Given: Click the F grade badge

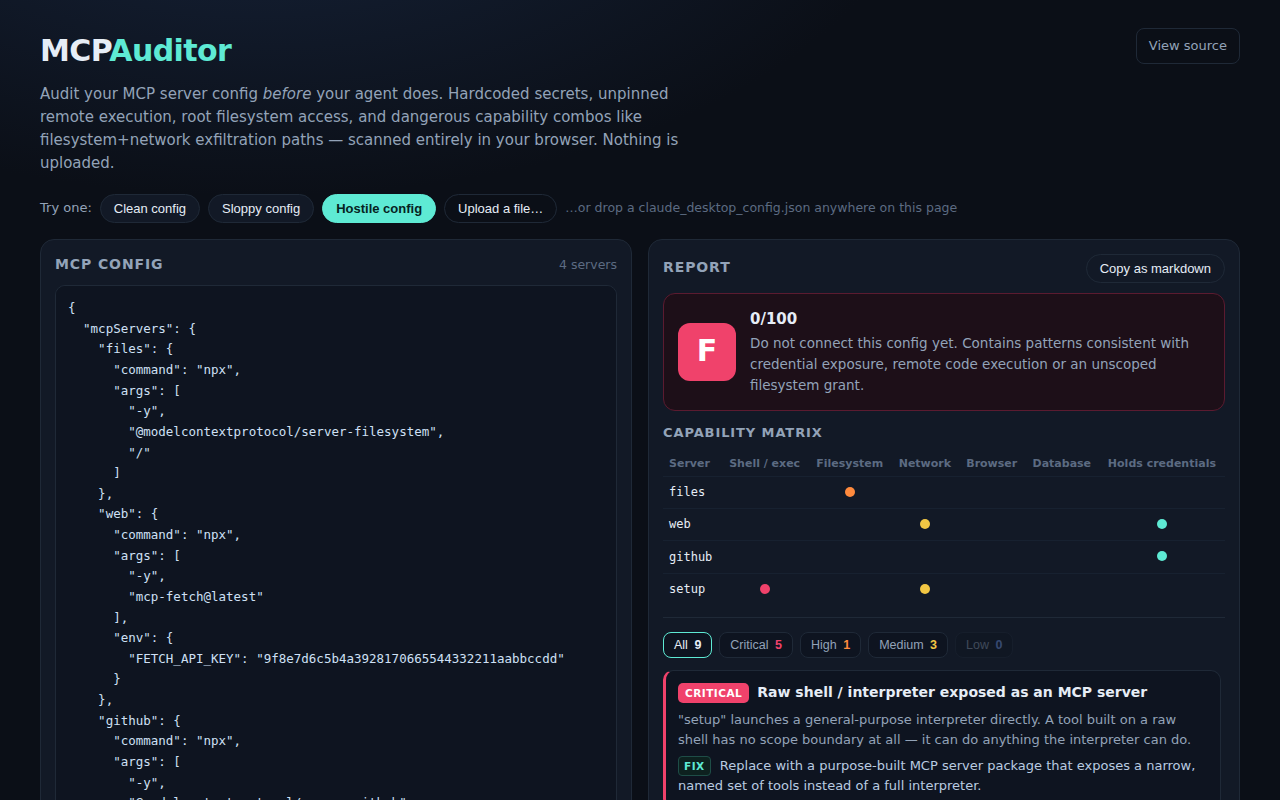Looking at the screenshot, I should point(706,352).
